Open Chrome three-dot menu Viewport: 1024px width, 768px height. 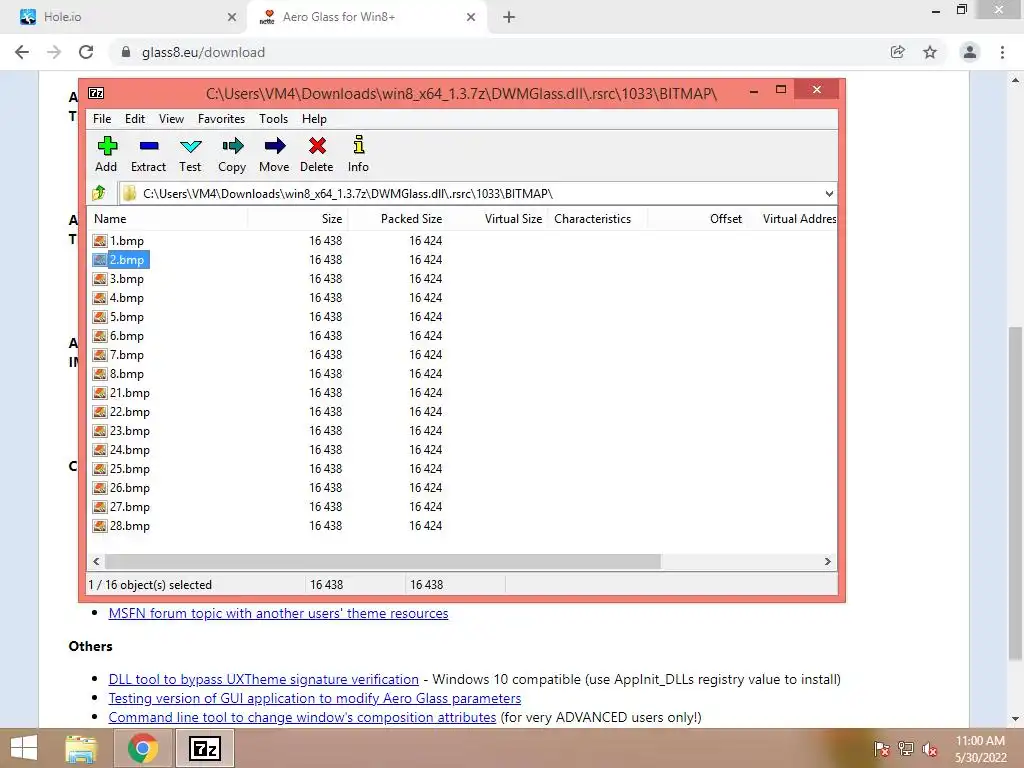[x=1002, y=52]
